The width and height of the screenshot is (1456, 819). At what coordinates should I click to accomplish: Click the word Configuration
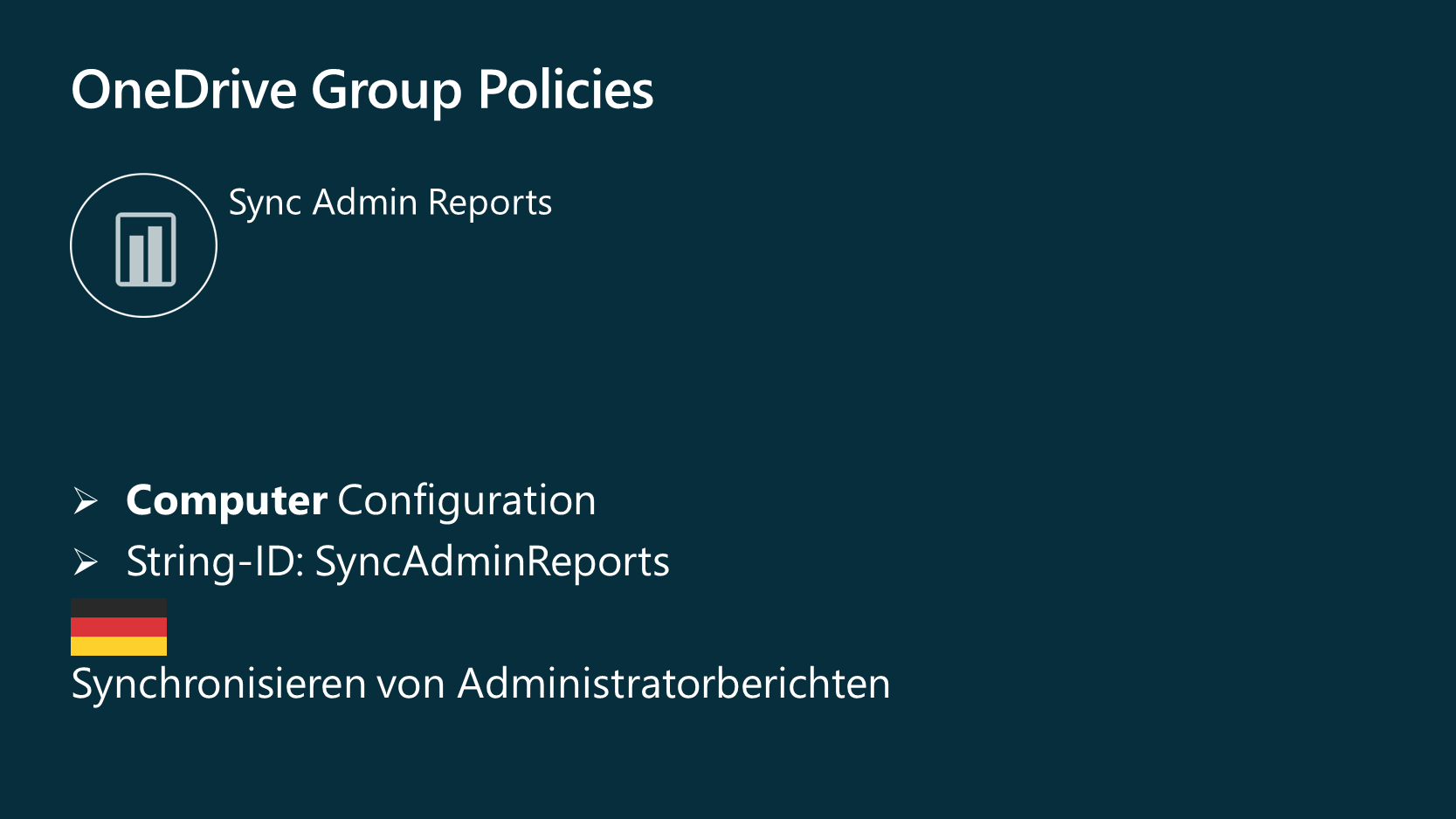click(466, 501)
